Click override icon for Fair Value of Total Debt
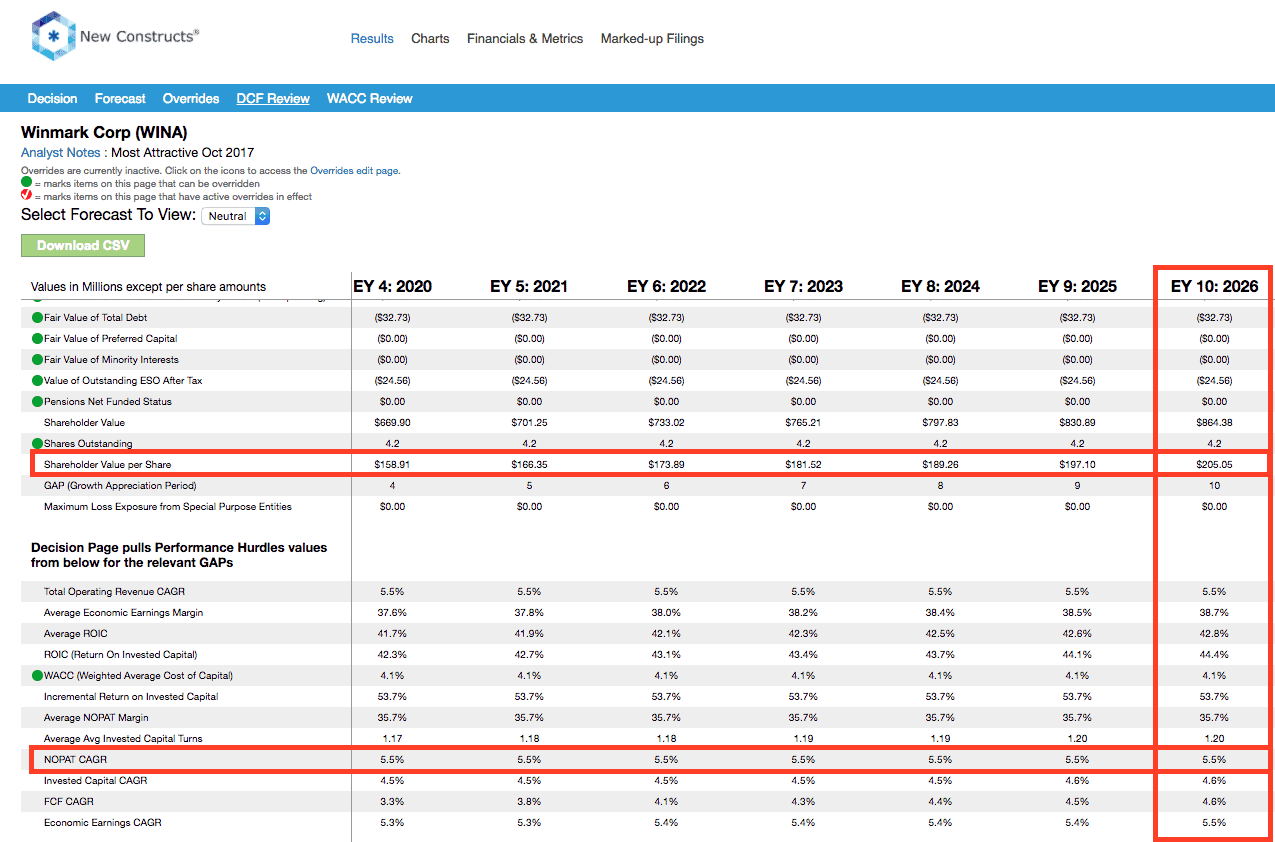 point(37,317)
